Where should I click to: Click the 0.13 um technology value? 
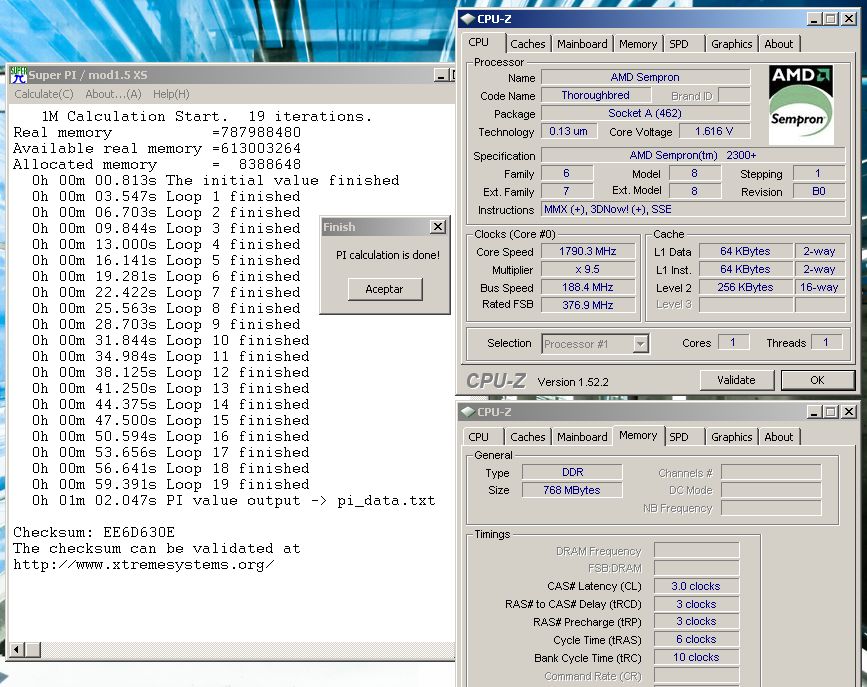click(568, 132)
